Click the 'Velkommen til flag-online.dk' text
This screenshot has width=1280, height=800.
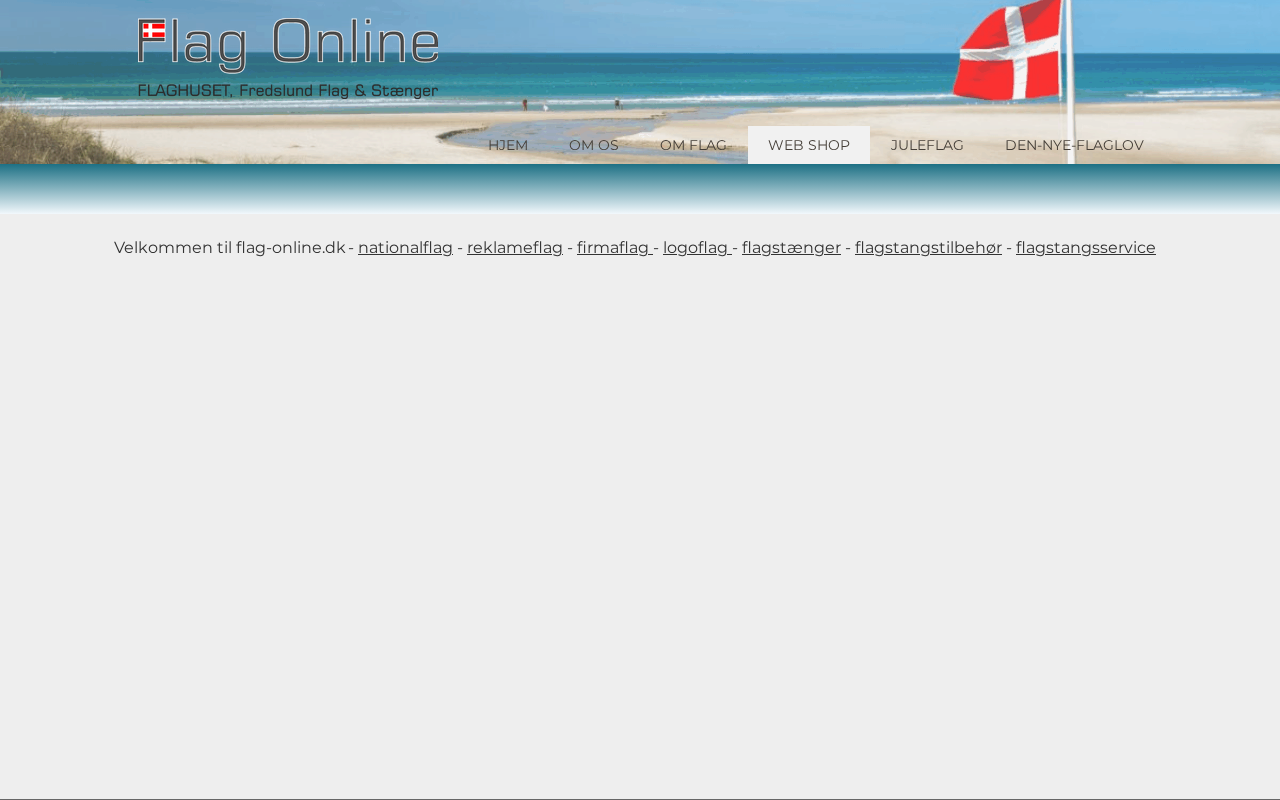point(230,248)
